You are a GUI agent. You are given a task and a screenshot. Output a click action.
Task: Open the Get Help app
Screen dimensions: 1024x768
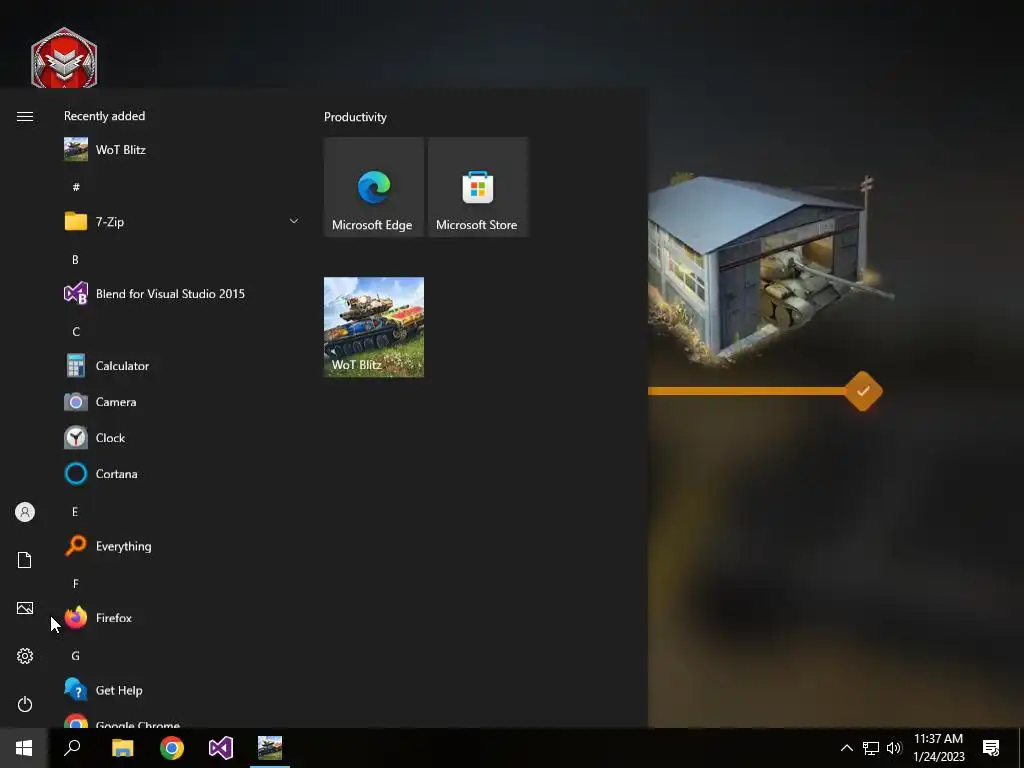(x=180, y=690)
